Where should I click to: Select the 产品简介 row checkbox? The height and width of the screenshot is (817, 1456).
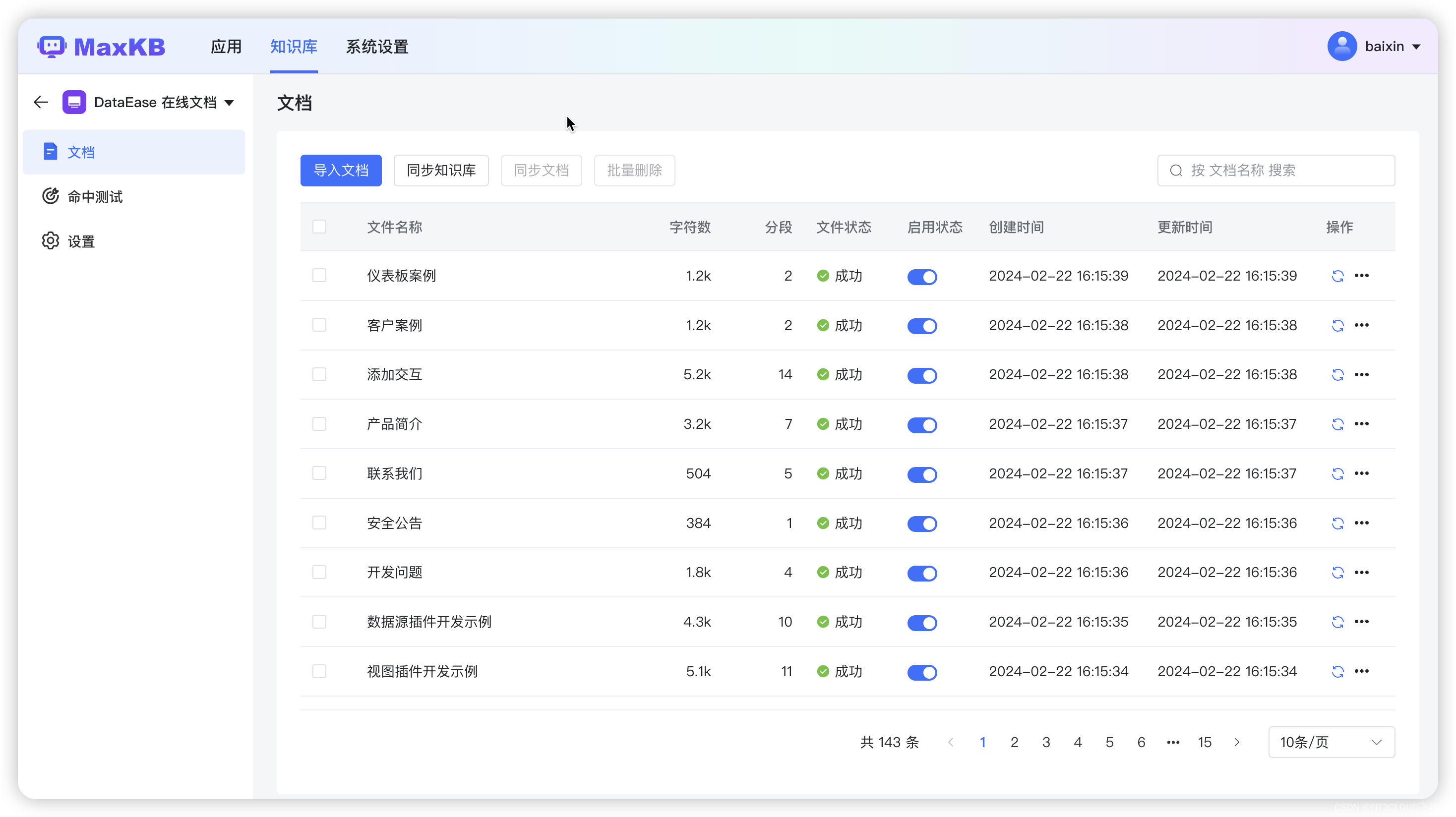pos(319,424)
